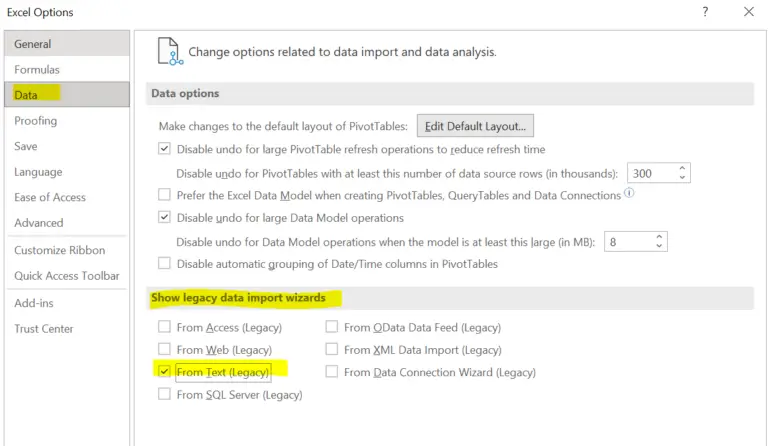Enable Disable automatic grouping of Date/Time columns
Image resolution: width=768 pixels, height=446 pixels.
(164, 263)
